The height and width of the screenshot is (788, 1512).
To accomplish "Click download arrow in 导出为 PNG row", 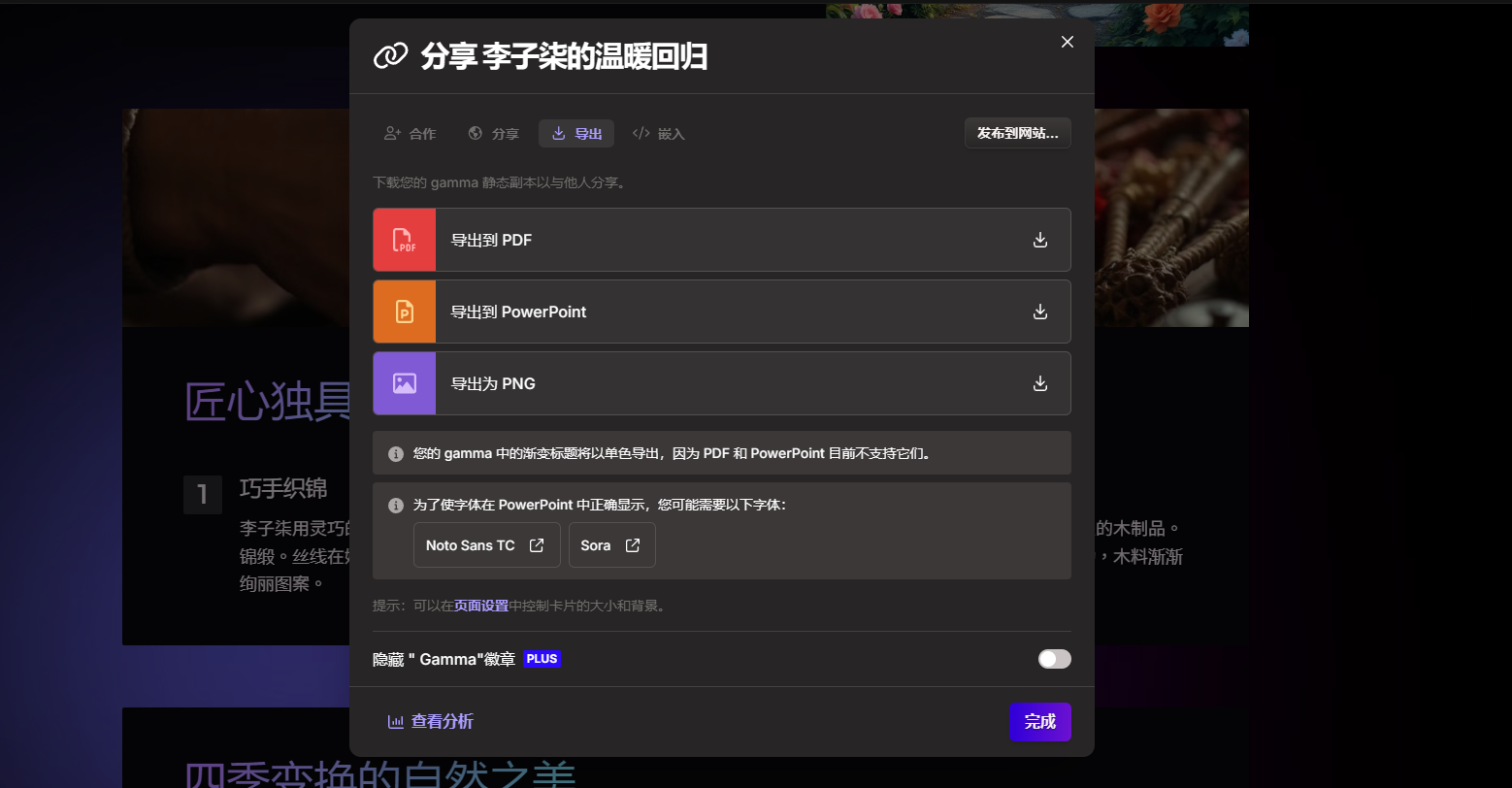I will click(1040, 383).
